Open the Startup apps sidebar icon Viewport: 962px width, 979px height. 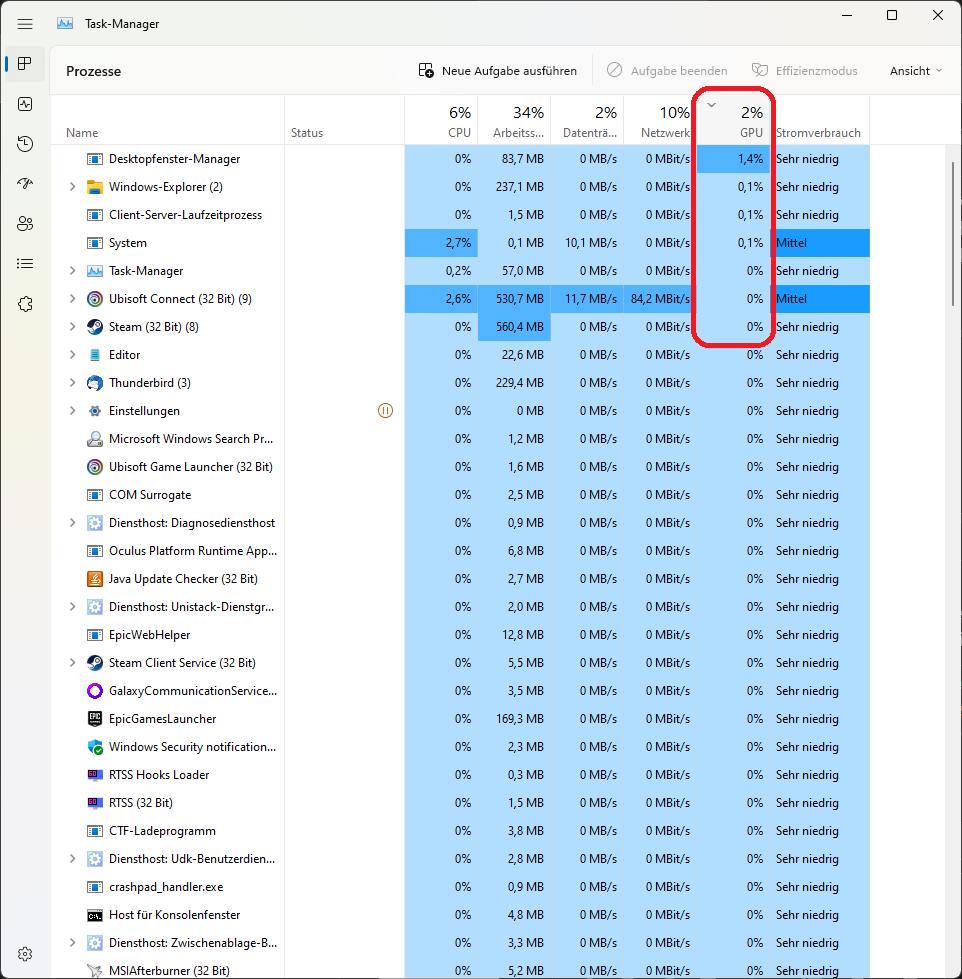[25, 184]
